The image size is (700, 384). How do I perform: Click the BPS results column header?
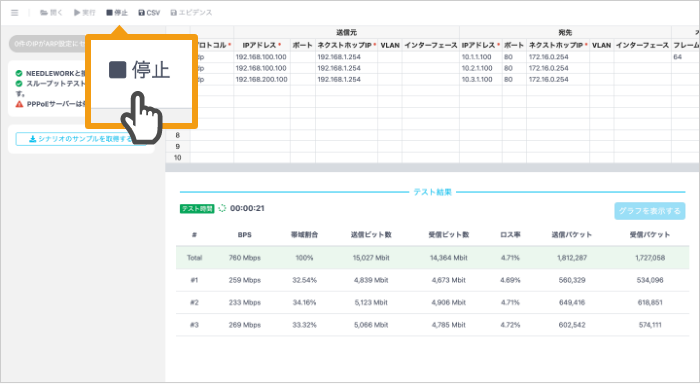[x=245, y=235]
